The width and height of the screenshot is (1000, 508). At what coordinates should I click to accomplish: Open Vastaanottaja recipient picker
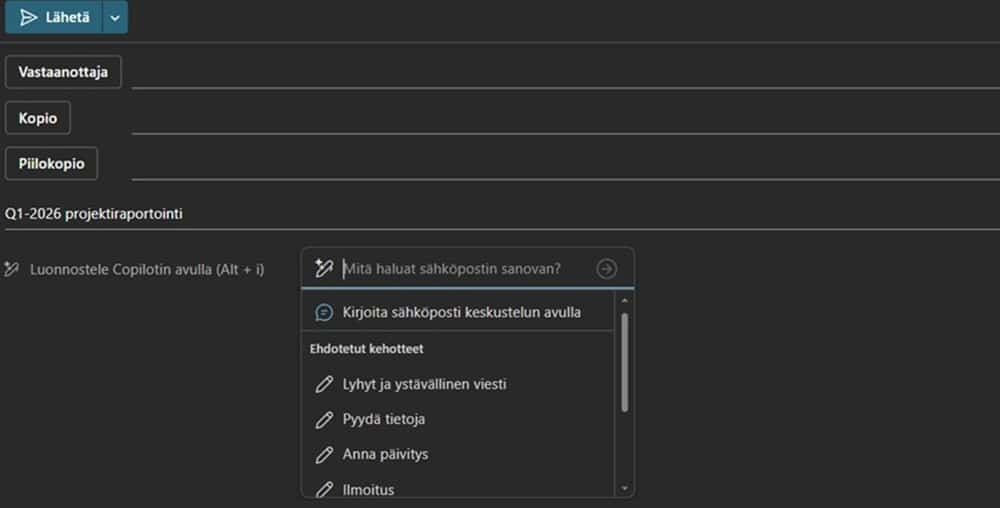point(63,72)
